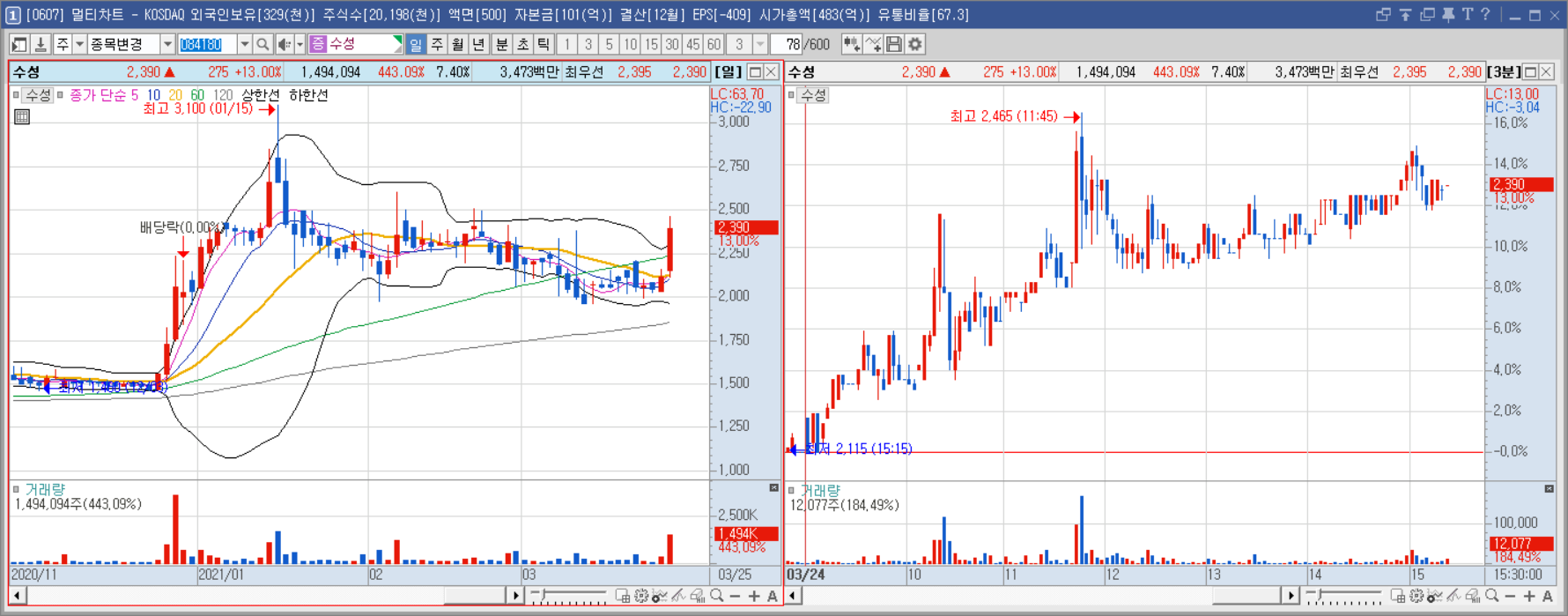
Task: Click the save chart floppy disk icon
Action: pyautogui.click(x=894, y=44)
